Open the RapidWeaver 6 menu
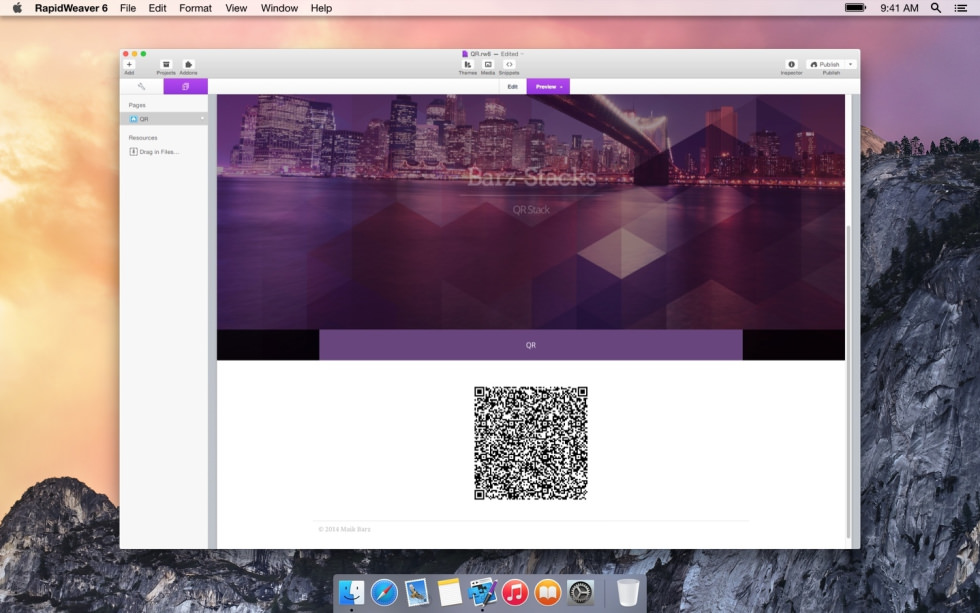The height and width of the screenshot is (613, 980). click(x=71, y=8)
